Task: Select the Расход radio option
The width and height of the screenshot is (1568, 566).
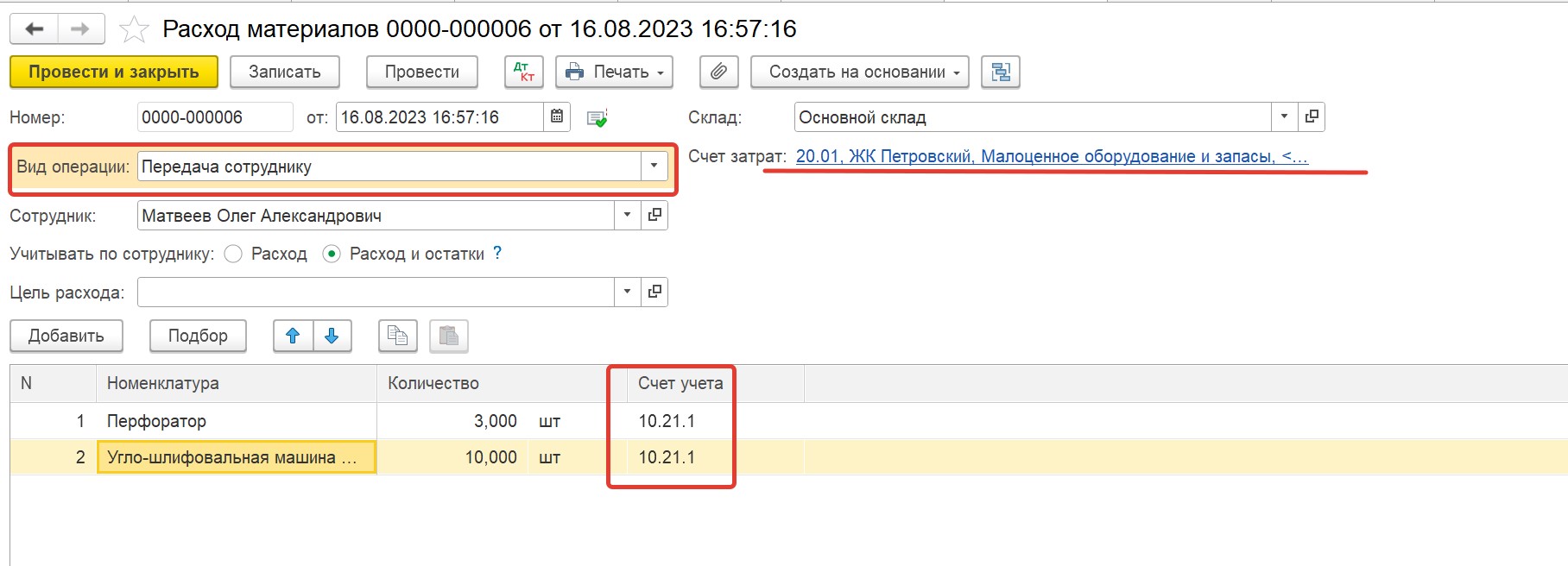Action: [x=233, y=254]
